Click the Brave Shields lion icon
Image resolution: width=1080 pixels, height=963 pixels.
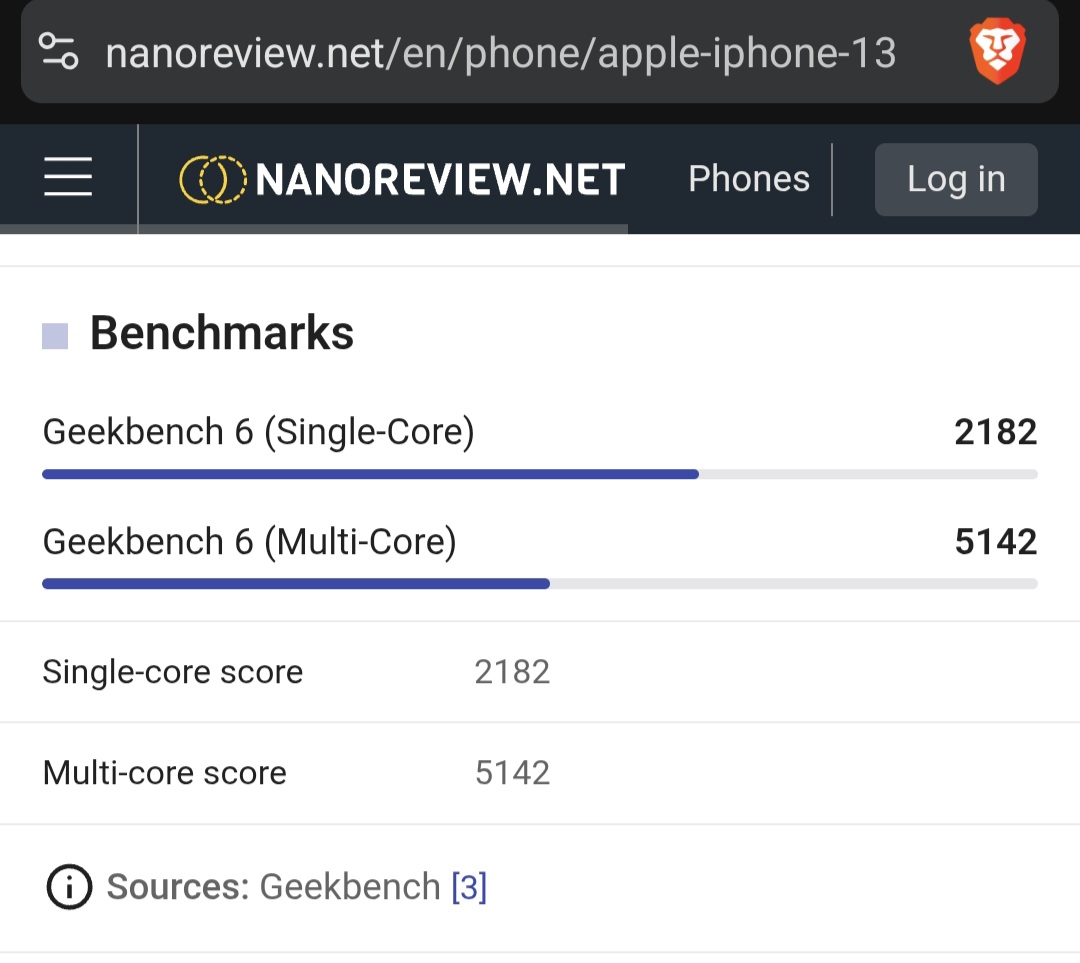click(997, 52)
